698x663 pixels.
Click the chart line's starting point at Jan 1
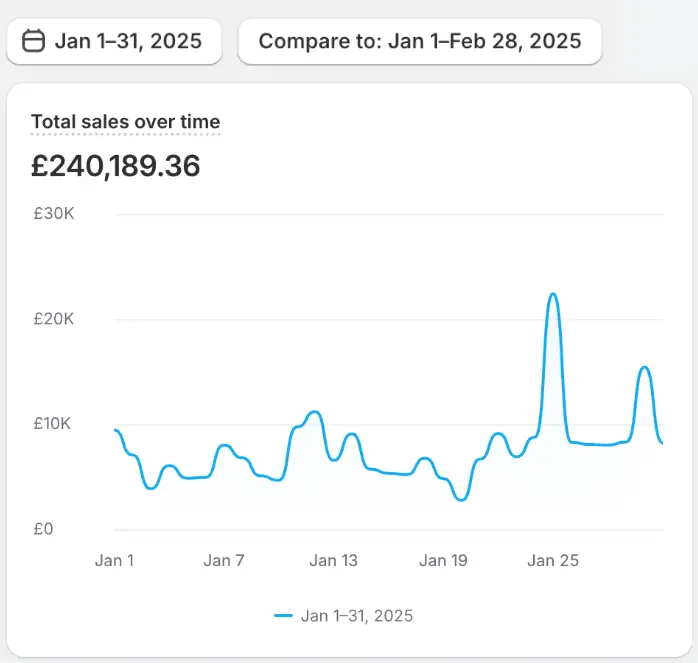(x=116, y=430)
